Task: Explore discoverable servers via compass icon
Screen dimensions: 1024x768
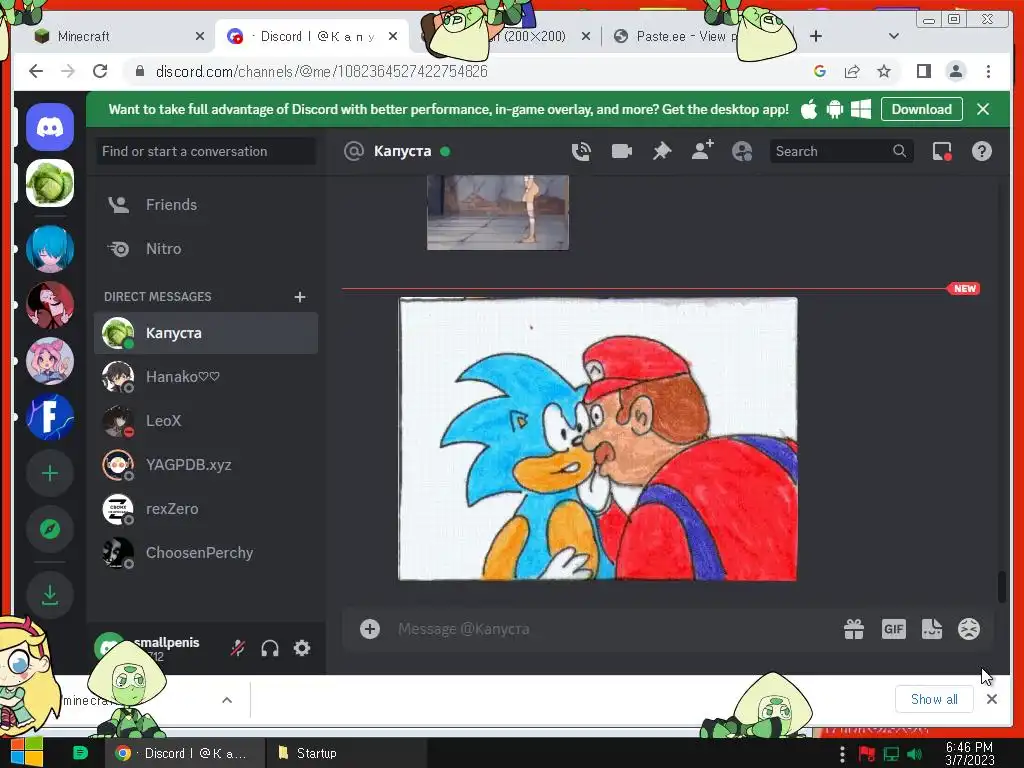Action: (x=50, y=529)
